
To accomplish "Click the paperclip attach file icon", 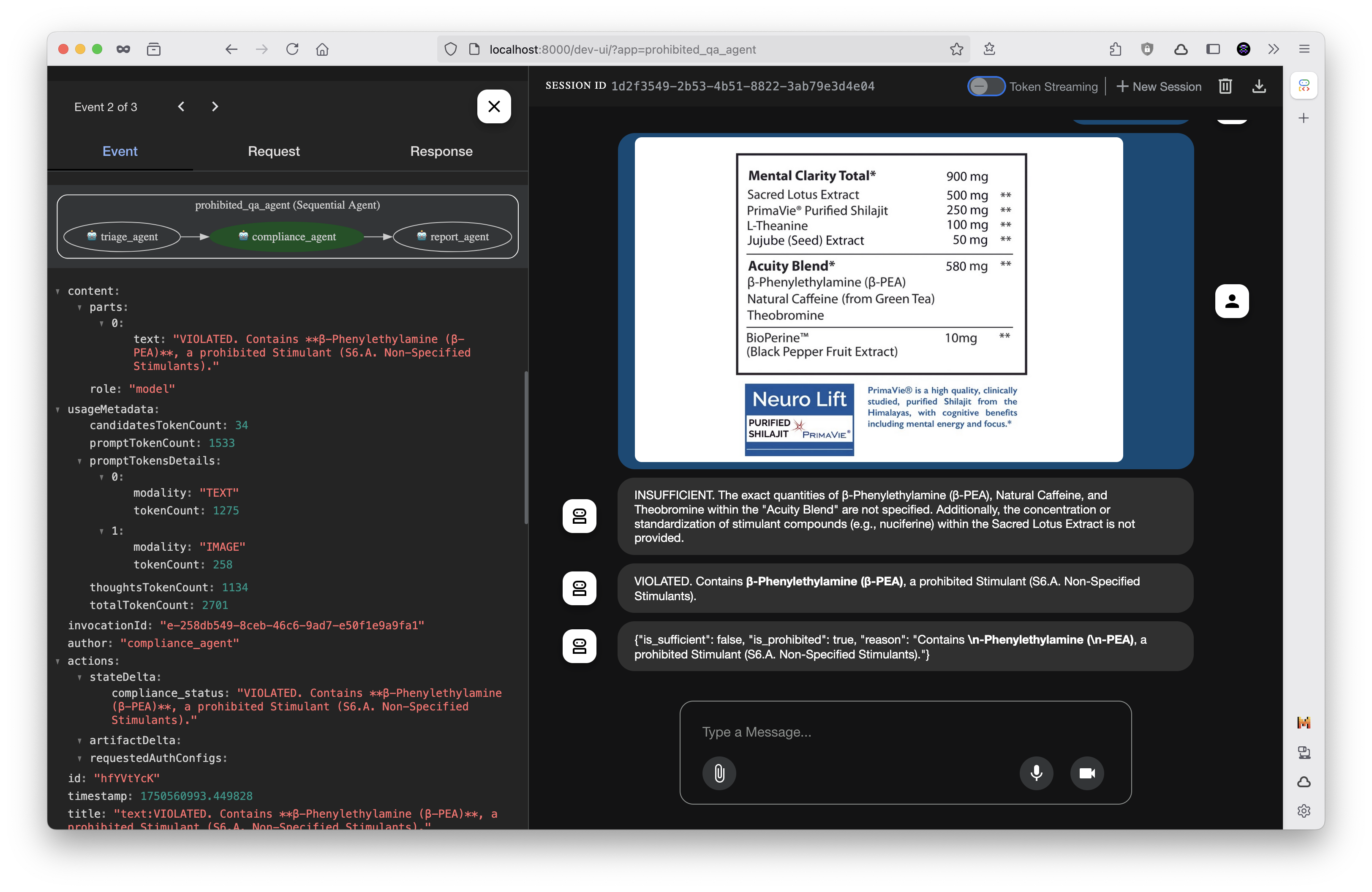I will [719, 773].
